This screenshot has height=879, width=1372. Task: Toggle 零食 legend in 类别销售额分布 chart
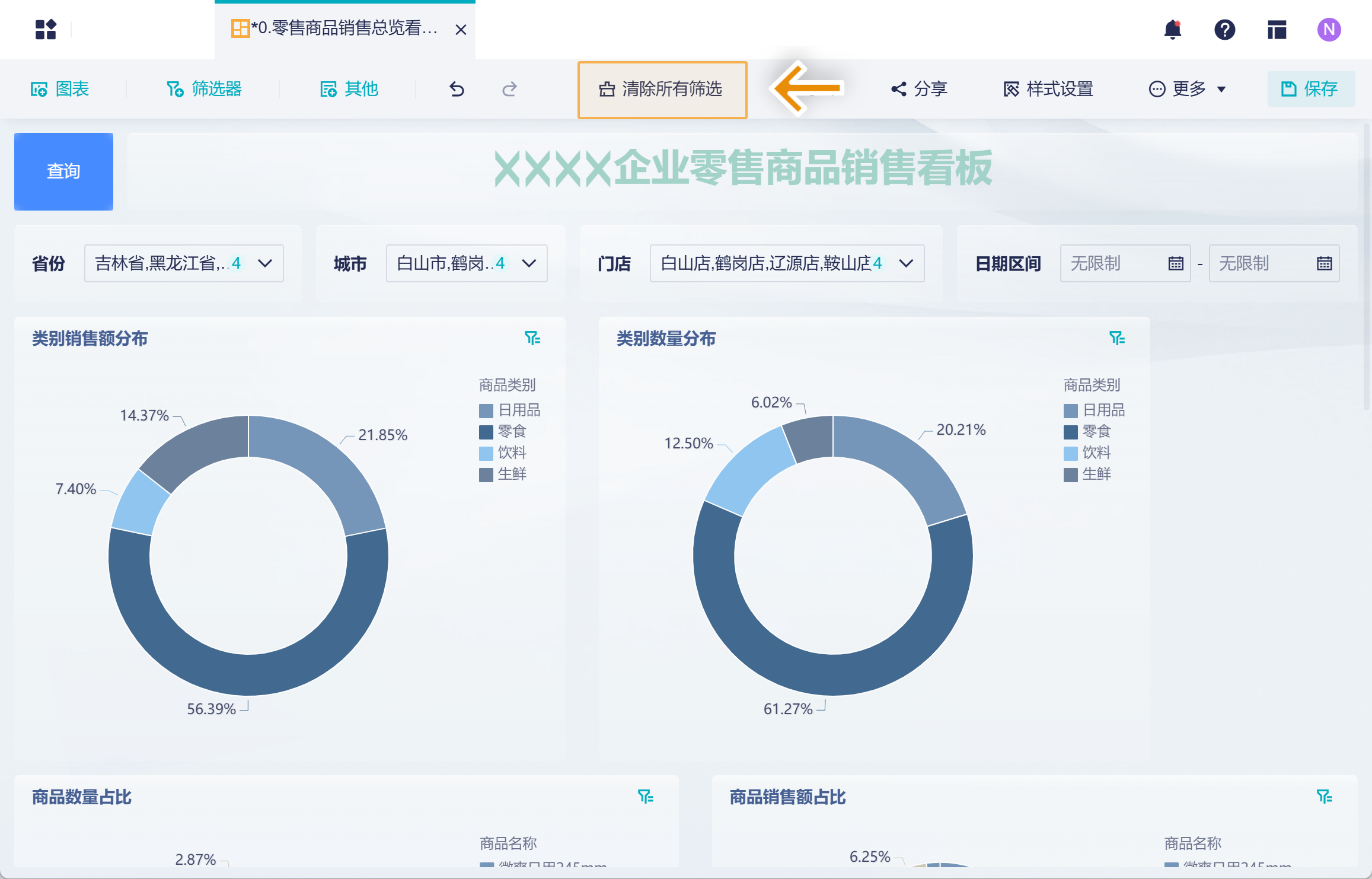[503, 432]
